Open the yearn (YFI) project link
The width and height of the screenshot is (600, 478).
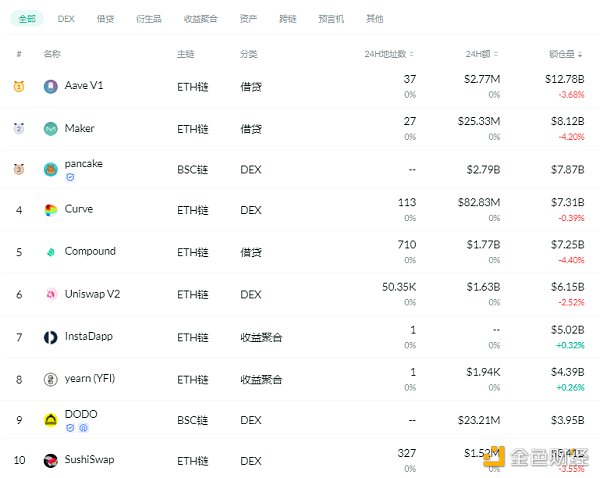(x=91, y=379)
